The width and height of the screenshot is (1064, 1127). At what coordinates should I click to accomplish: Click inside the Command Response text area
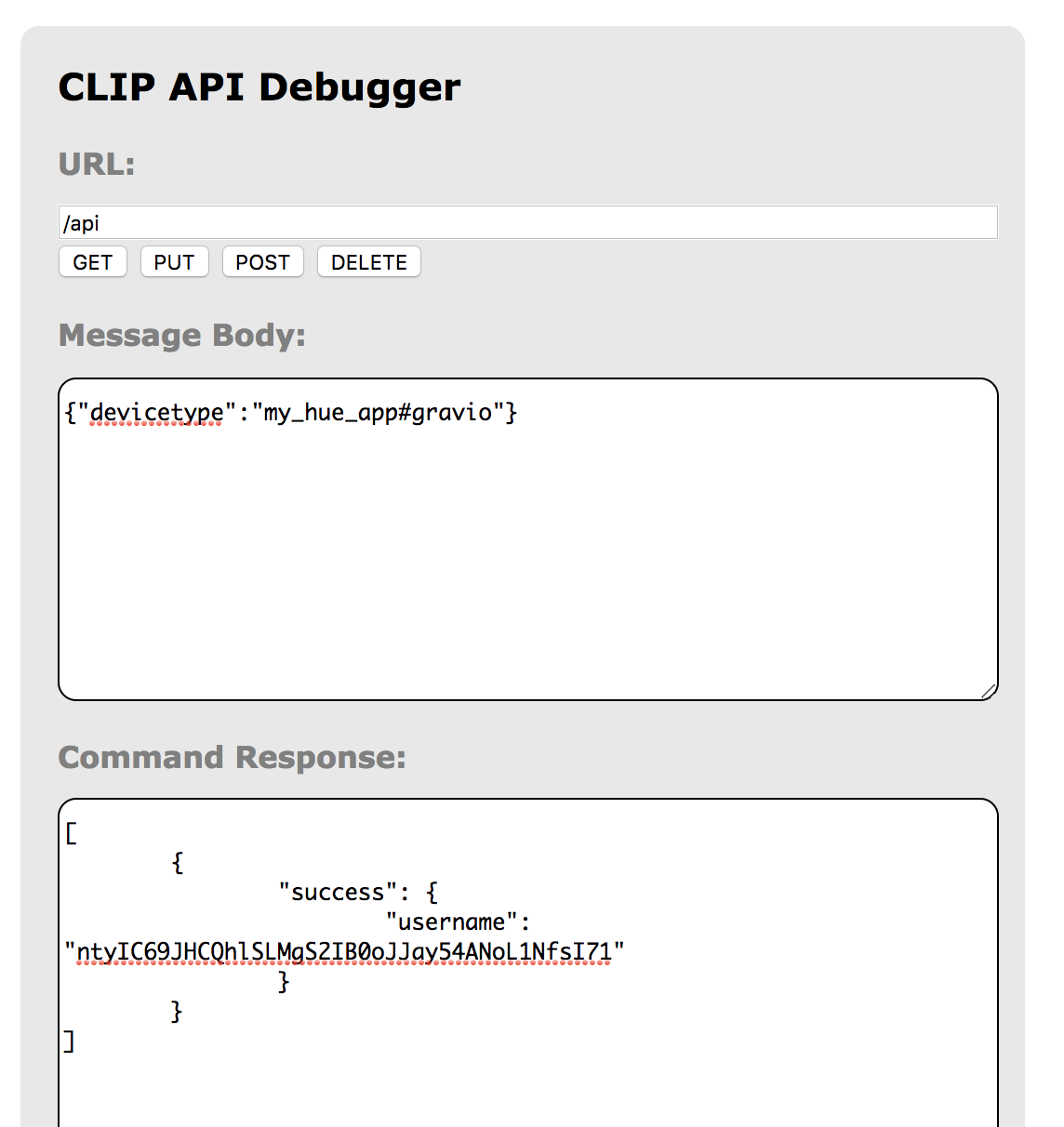pyautogui.click(x=528, y=963)
